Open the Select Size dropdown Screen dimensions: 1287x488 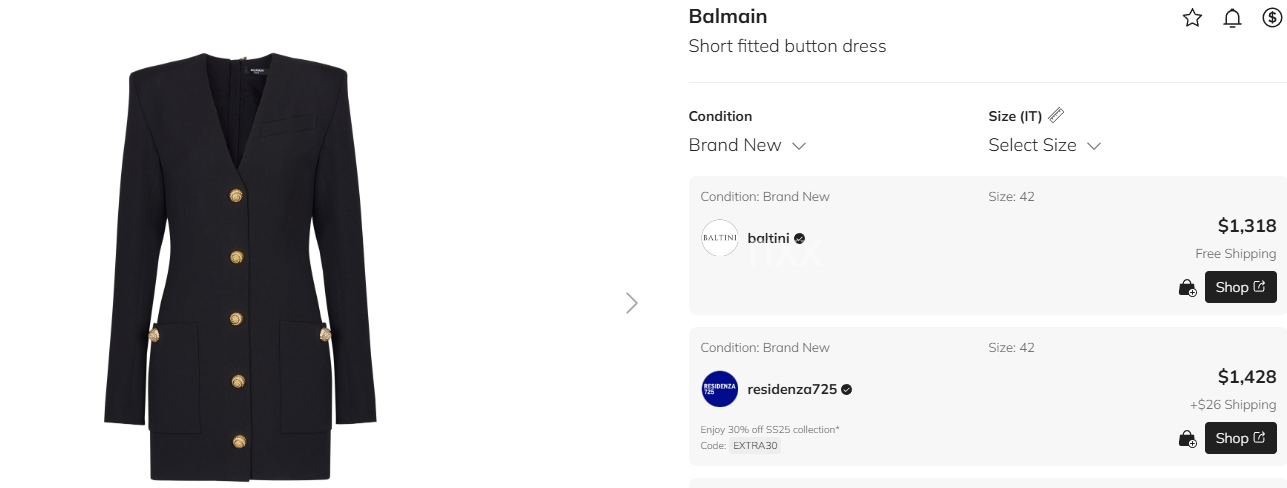pos(1045,145)
